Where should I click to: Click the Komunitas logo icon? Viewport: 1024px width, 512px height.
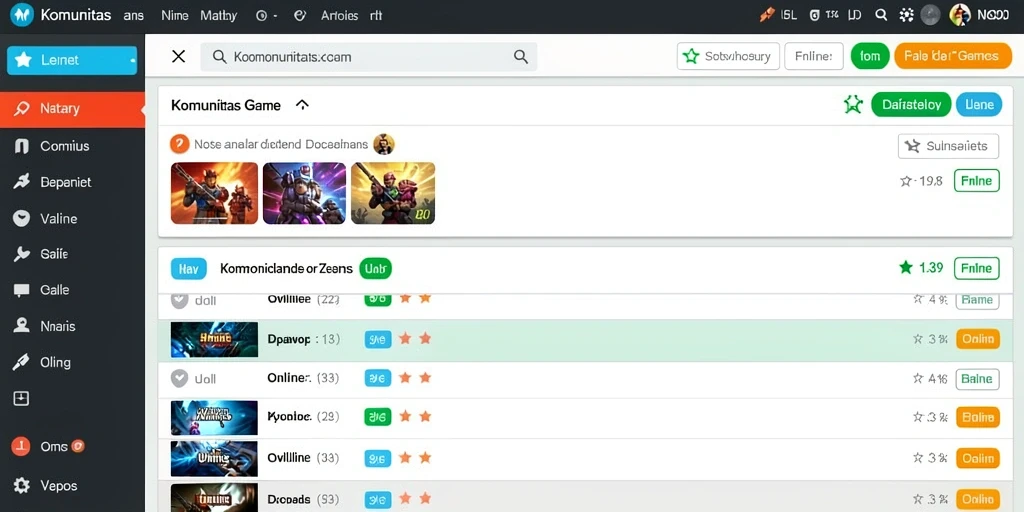[x=22, y=14]
